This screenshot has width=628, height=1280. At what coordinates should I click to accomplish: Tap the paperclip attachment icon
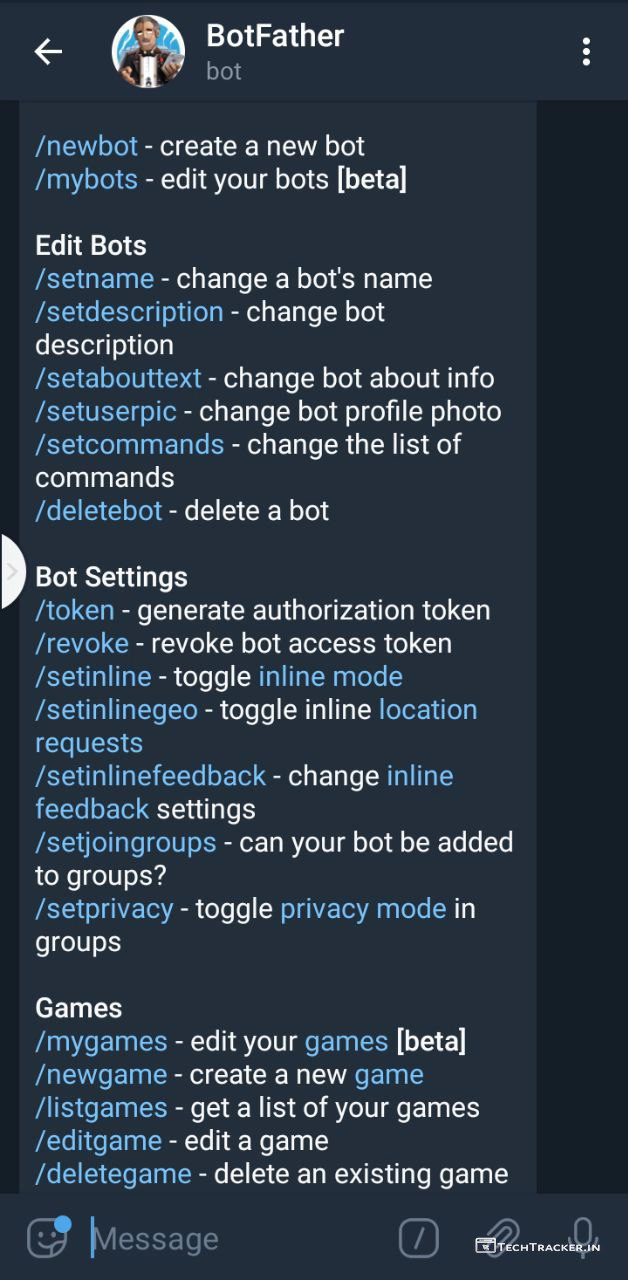click(x=501, y=1238)
